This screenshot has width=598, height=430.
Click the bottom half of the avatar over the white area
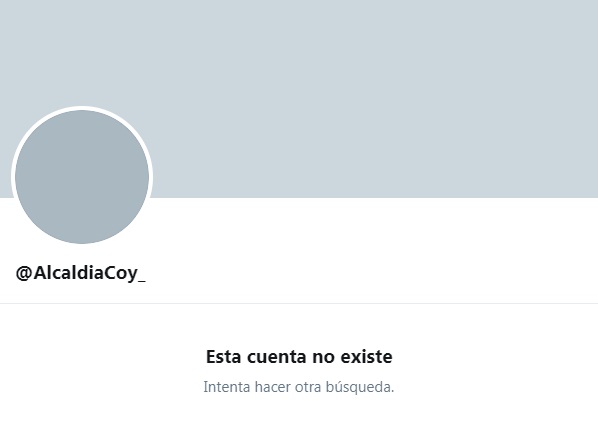point(82,221)
